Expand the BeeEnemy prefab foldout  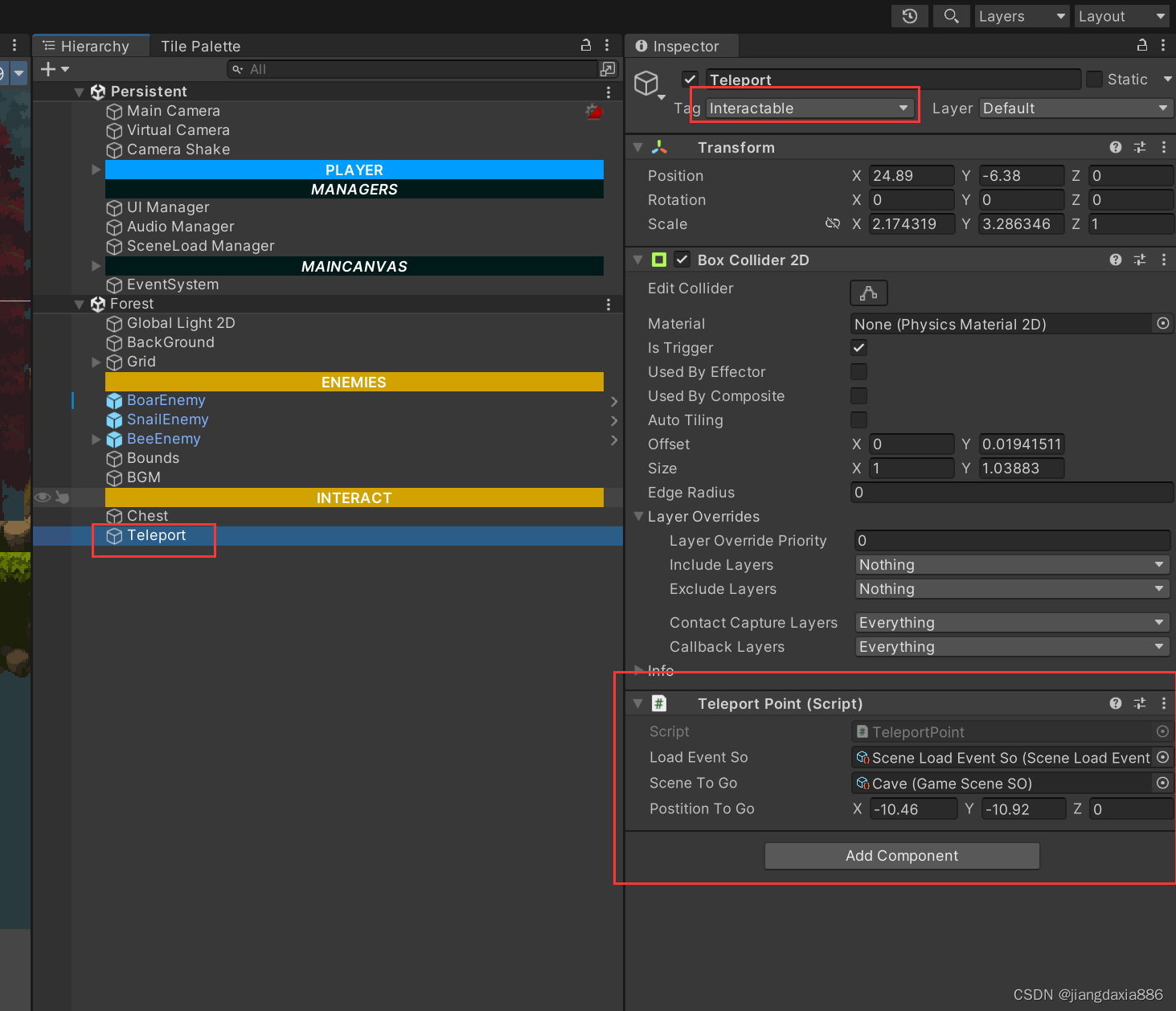pos(96,440)
